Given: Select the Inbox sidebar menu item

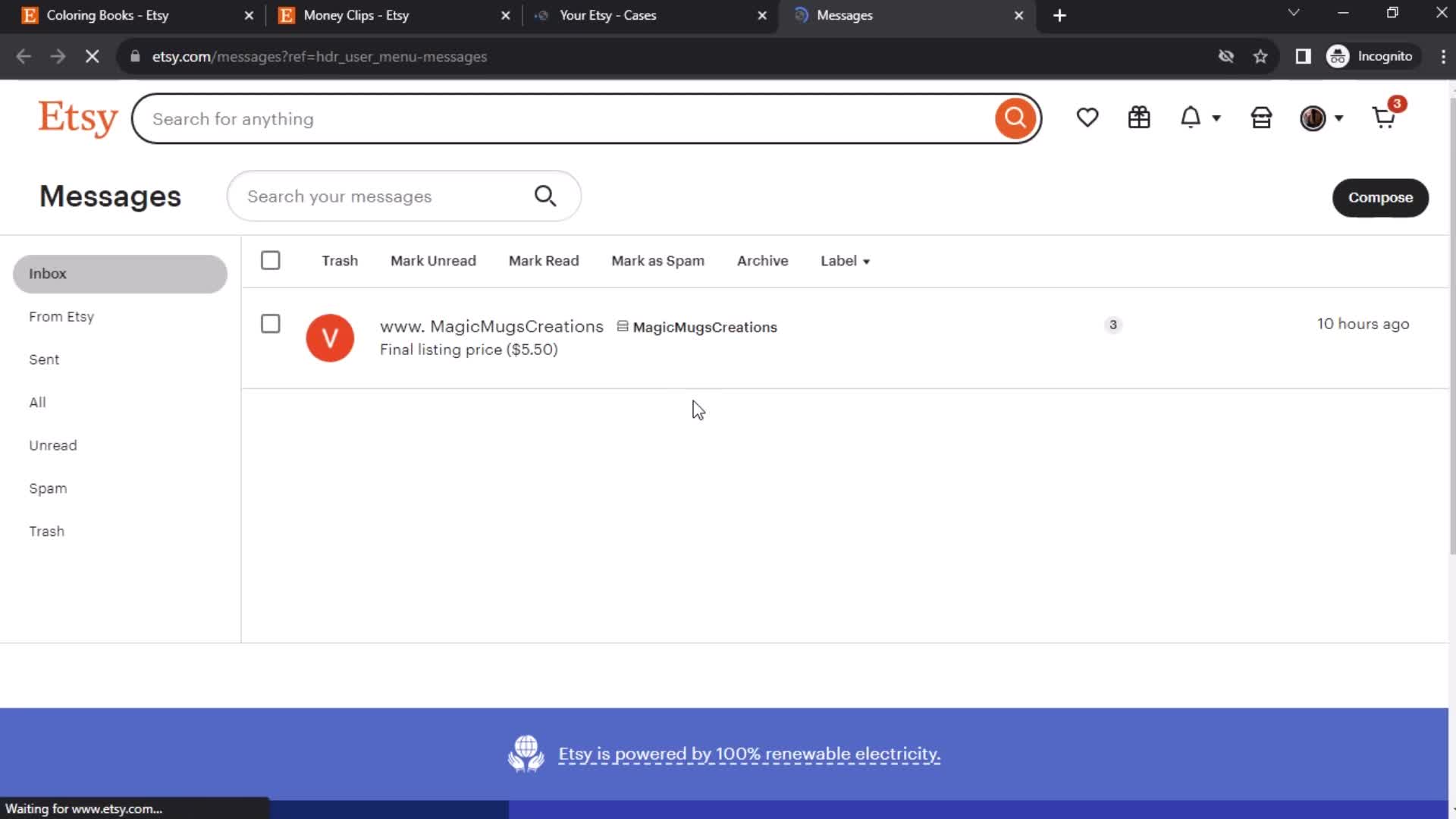Looking at the screenshot, I should click(120, 273).
